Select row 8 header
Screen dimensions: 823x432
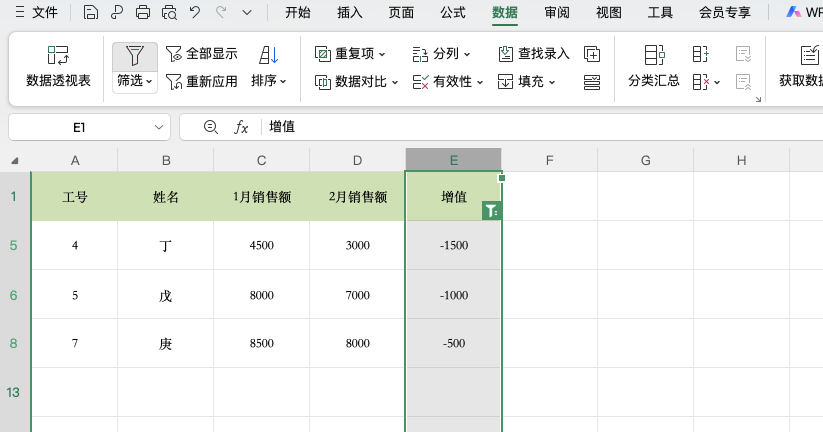[15, 343]
